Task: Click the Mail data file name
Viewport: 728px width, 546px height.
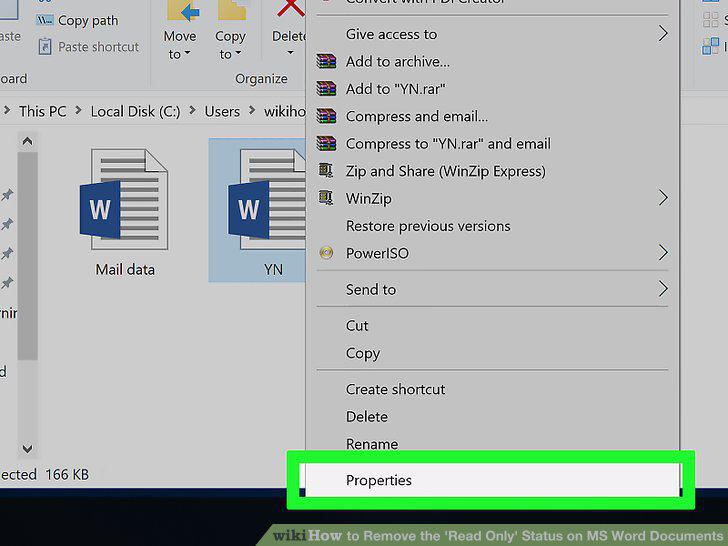Action: point(125,269)
